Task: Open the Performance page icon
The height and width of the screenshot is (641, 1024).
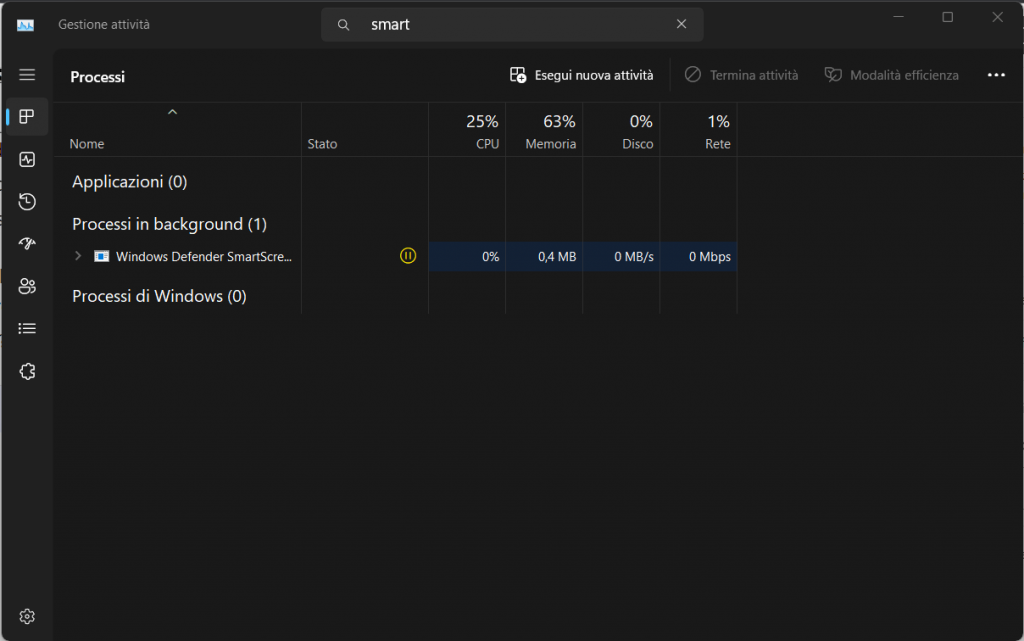Action: (27, 160)
